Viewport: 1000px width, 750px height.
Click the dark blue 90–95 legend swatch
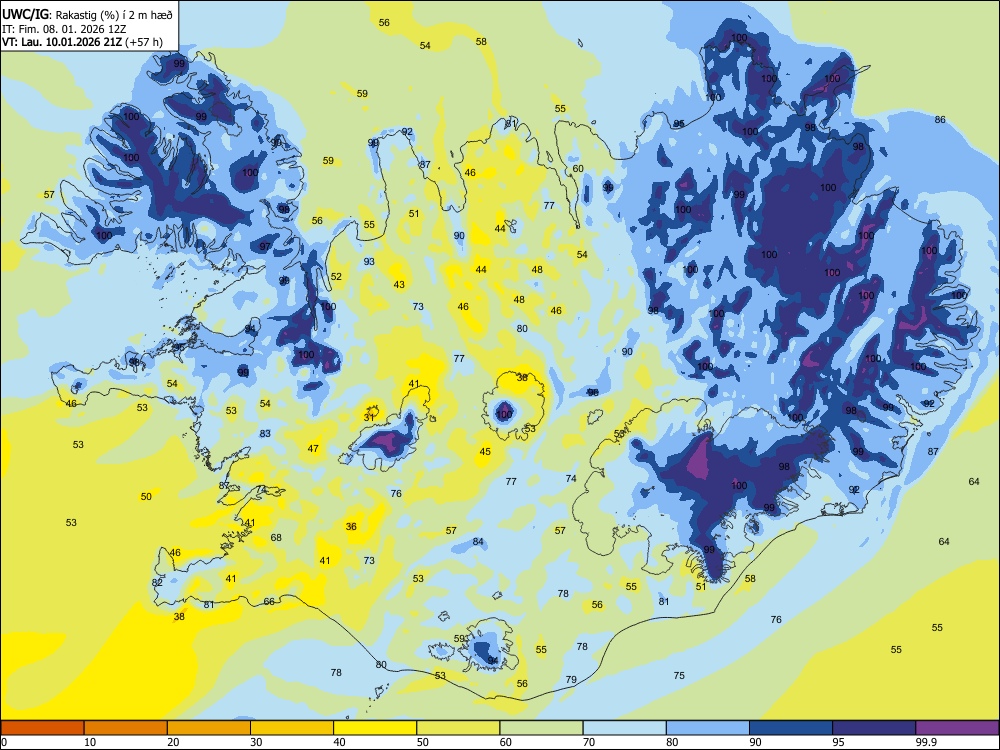[791, 728]
